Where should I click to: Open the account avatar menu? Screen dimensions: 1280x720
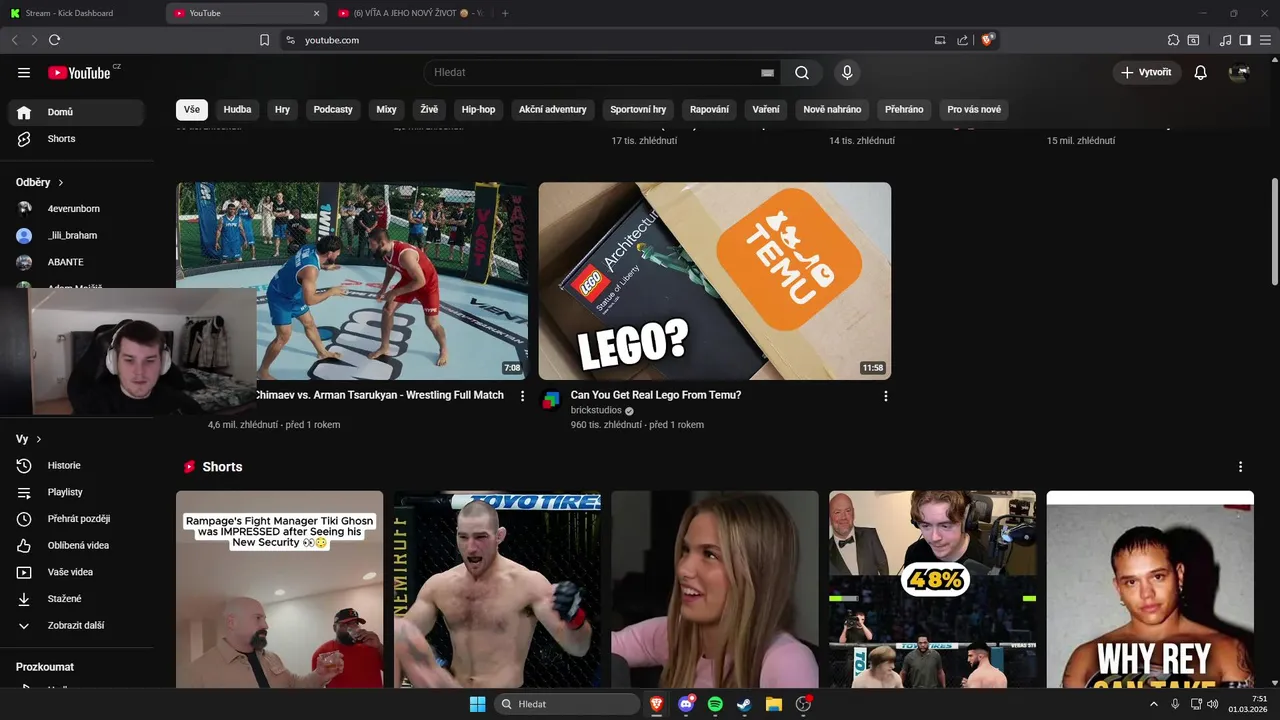tap(1239, 72)
